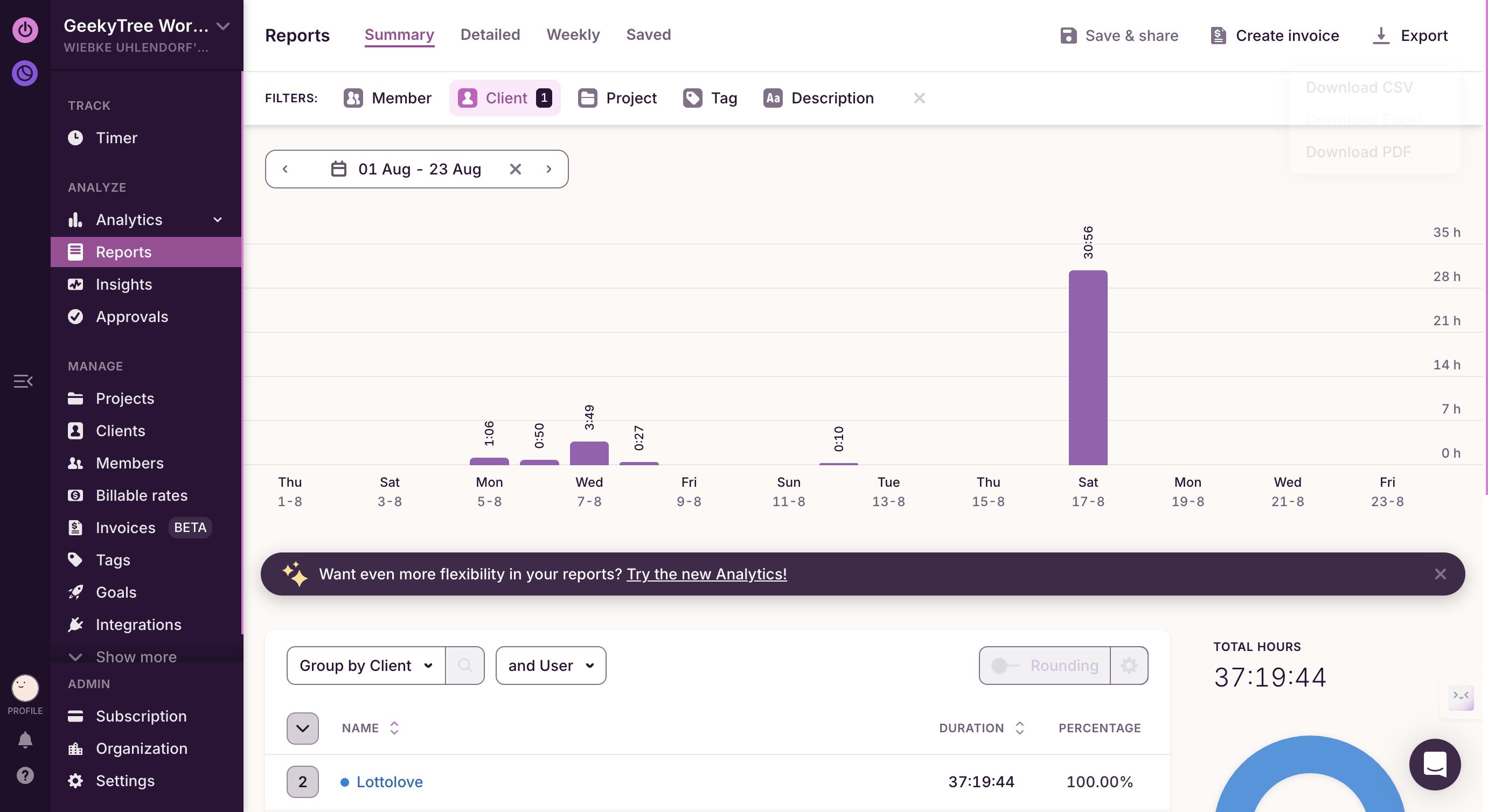Open GeekyTree workspace switcher dropdown
This screenshot has width=1488, height=812.
click(223, 26)
